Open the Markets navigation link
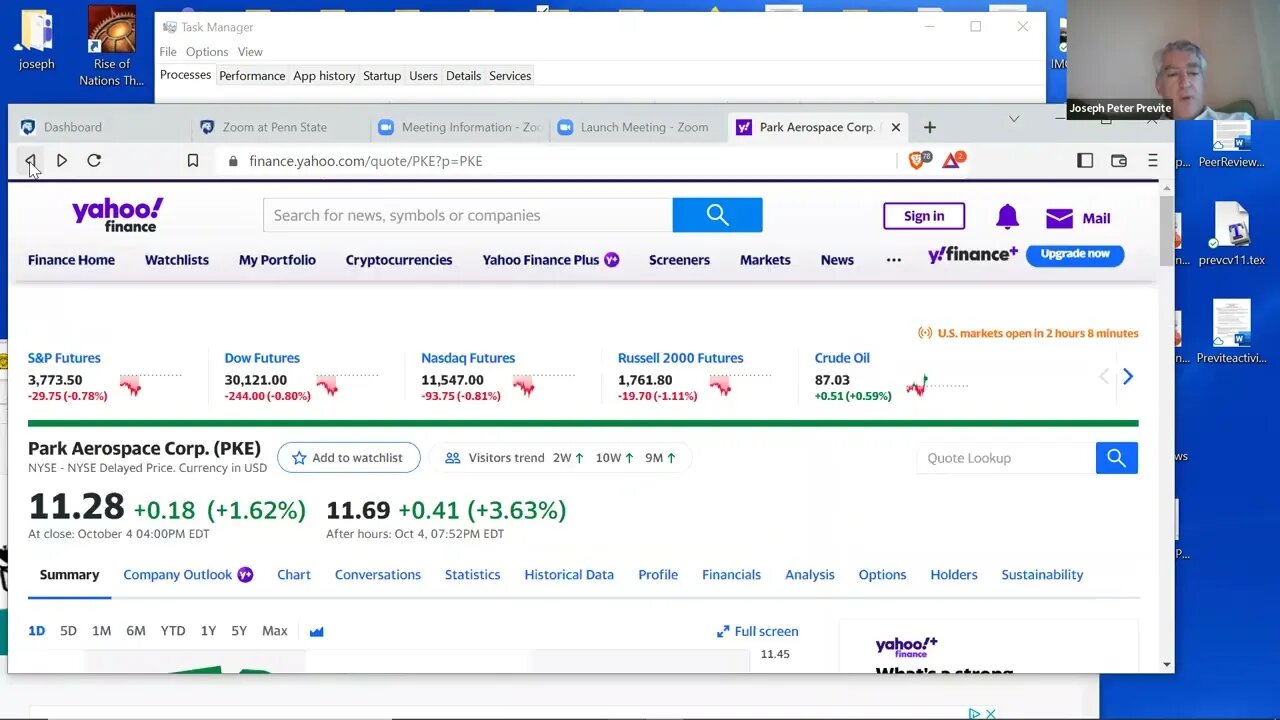The height and width of the screenshot is (720, 1280). [x=765, y=260]
